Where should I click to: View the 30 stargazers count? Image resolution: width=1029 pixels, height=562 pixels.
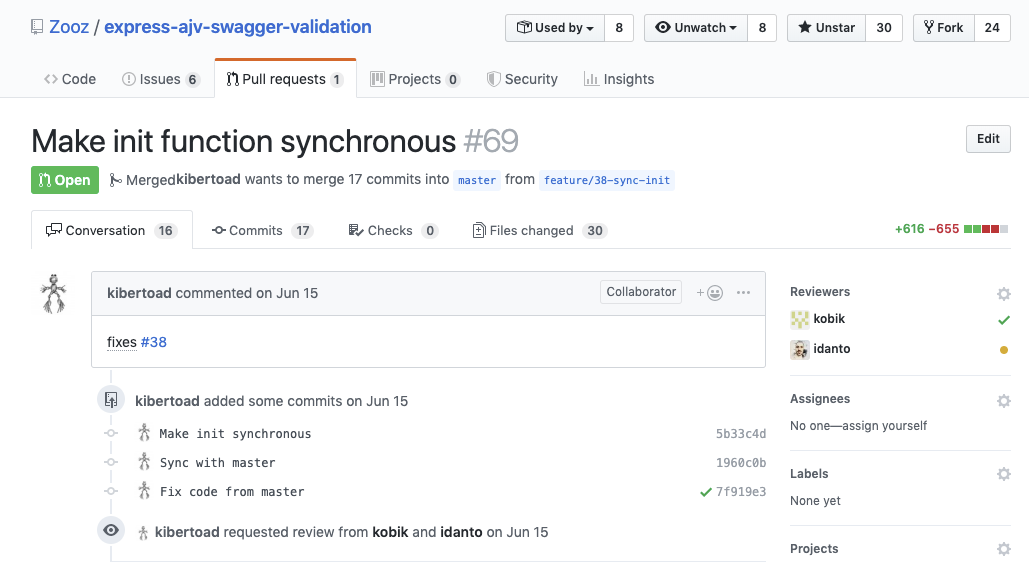tap(884, 28)
